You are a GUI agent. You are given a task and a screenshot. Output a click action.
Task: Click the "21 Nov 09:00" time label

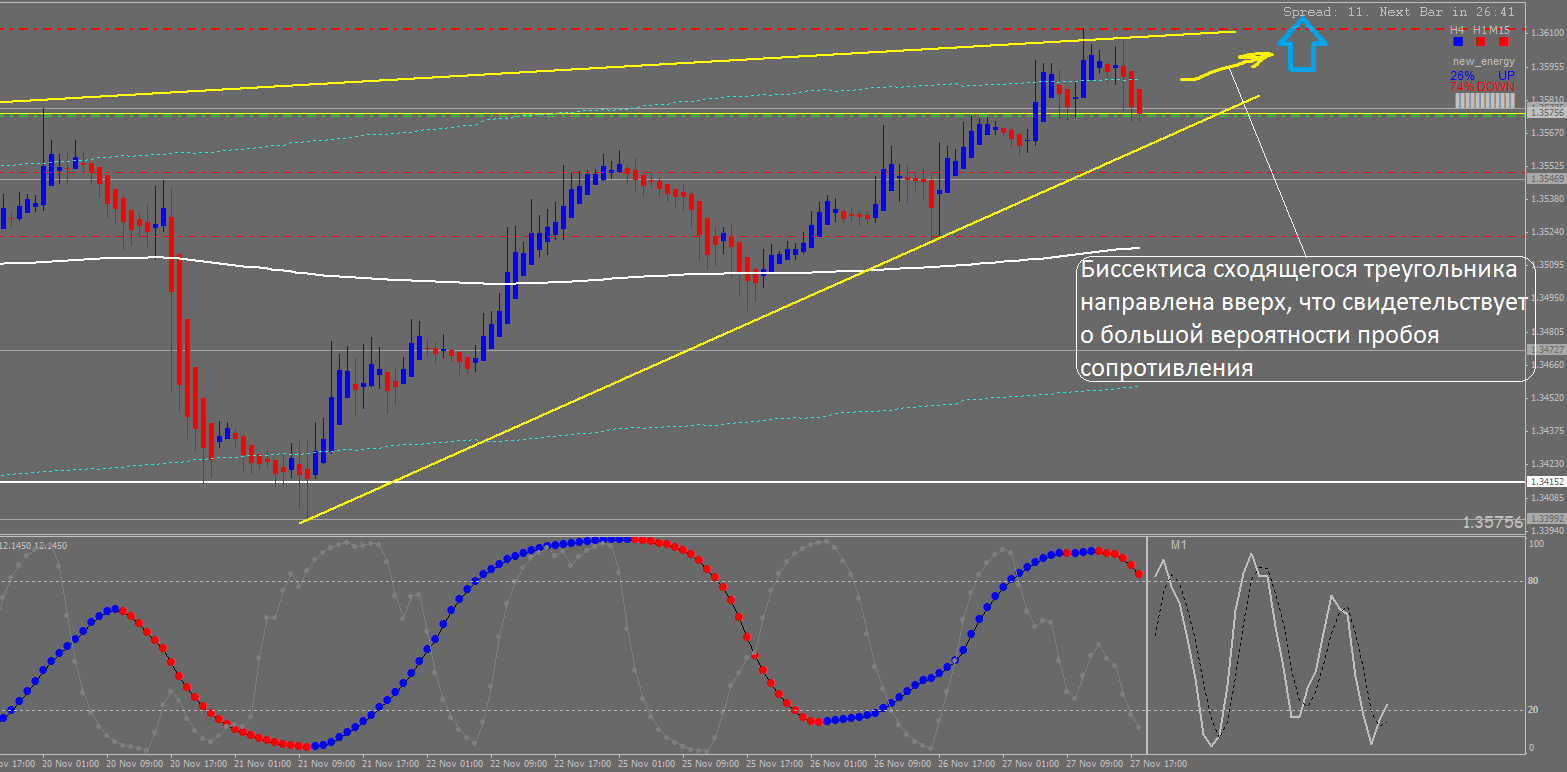327,764
